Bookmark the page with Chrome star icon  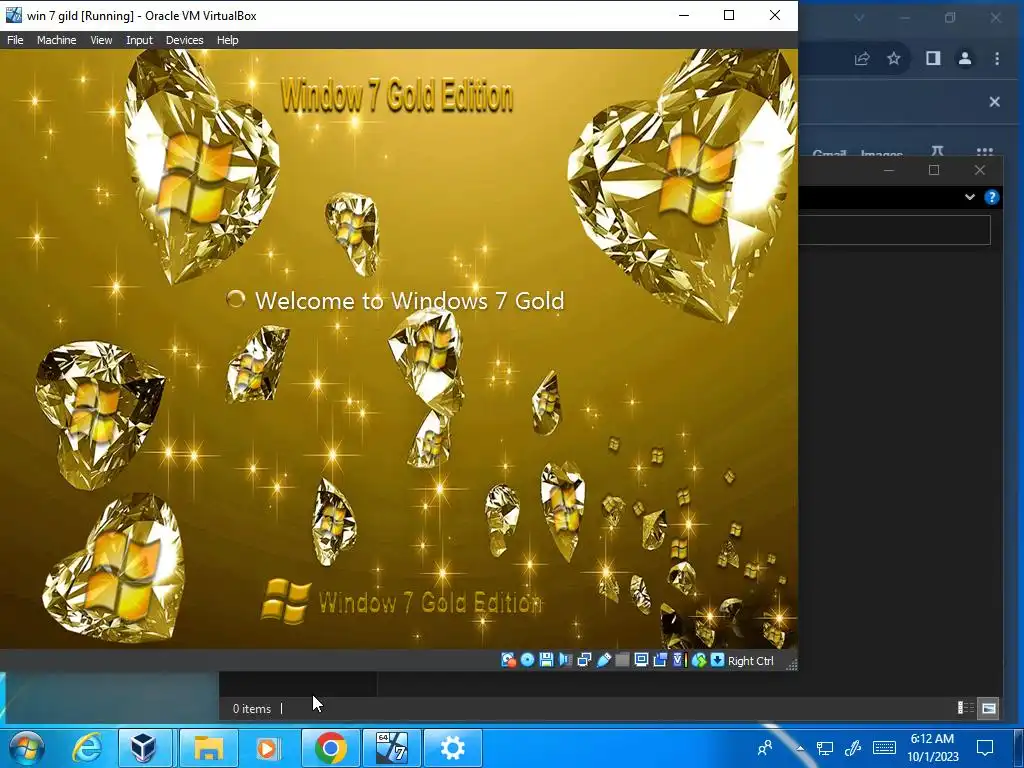pos(893,59)
